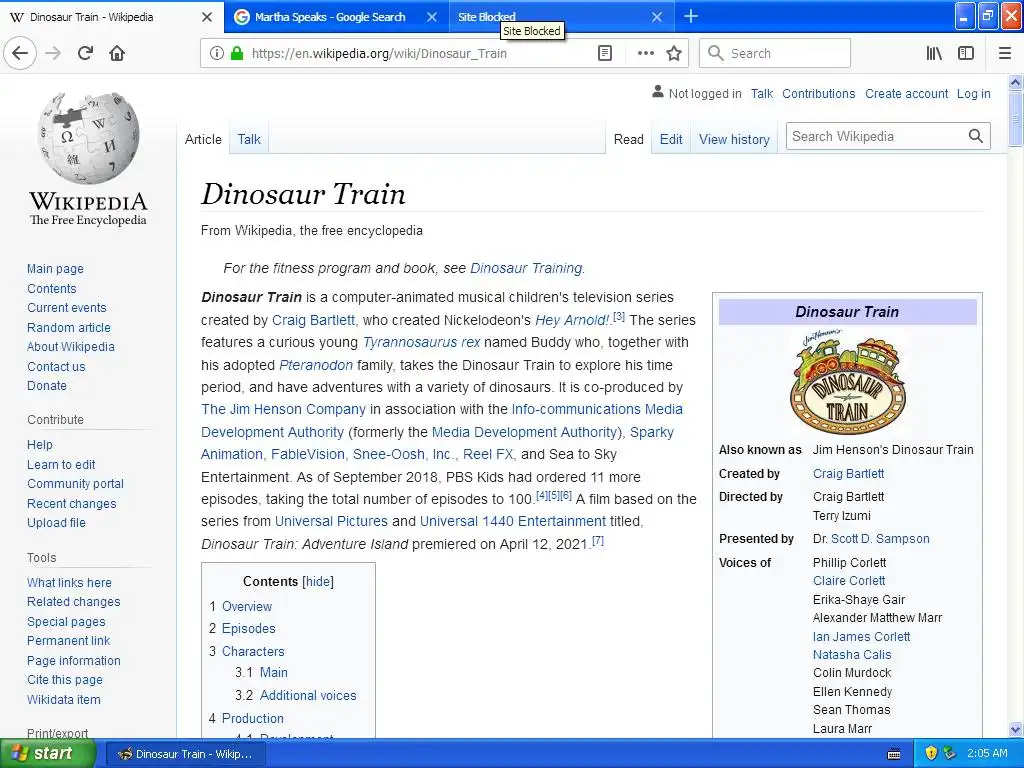Show sidebars icon in the toolbar
Screen dimensions: 1024x768
click(x=966, y=53)
